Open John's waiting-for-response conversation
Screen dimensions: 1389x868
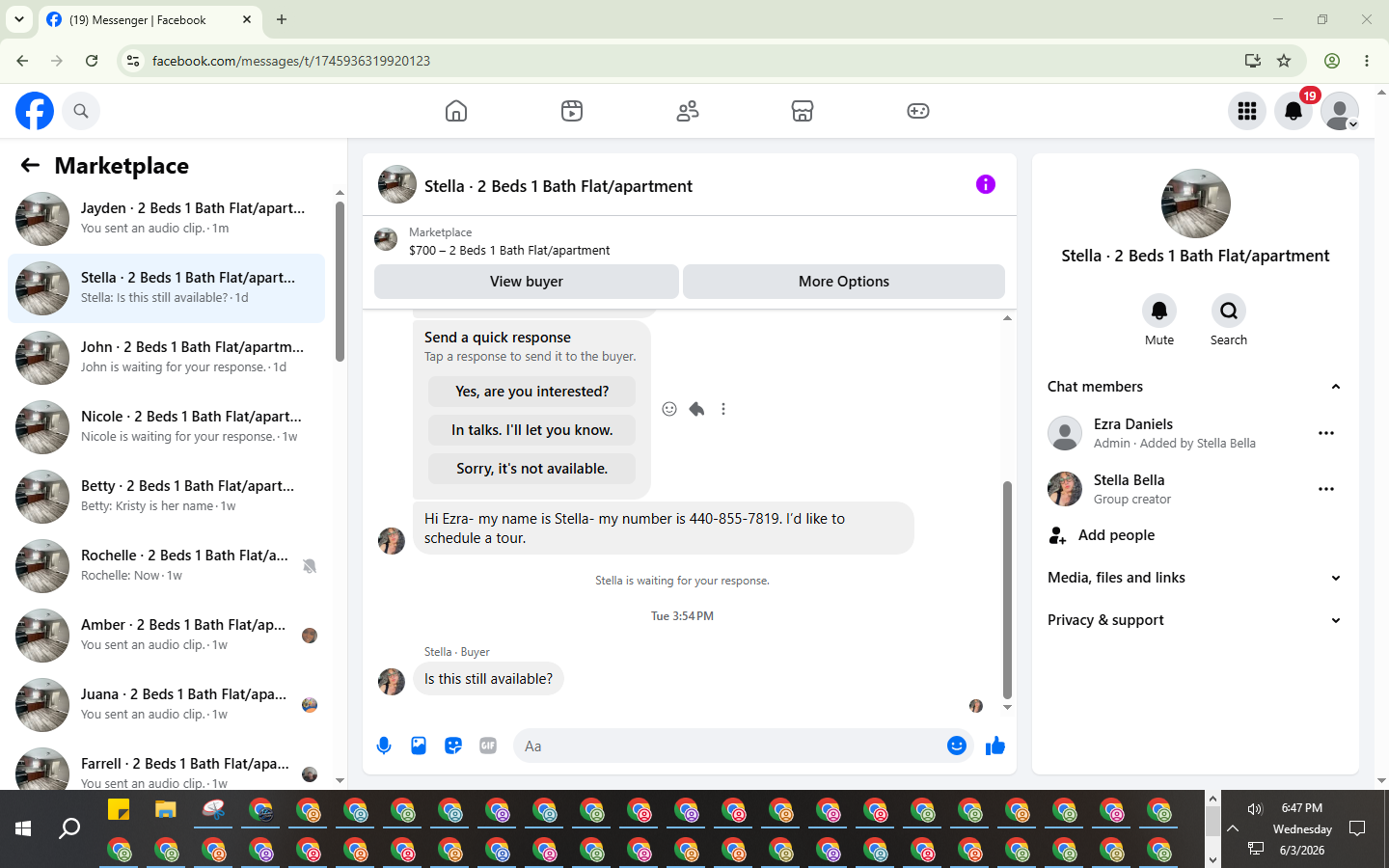(166, 358)
